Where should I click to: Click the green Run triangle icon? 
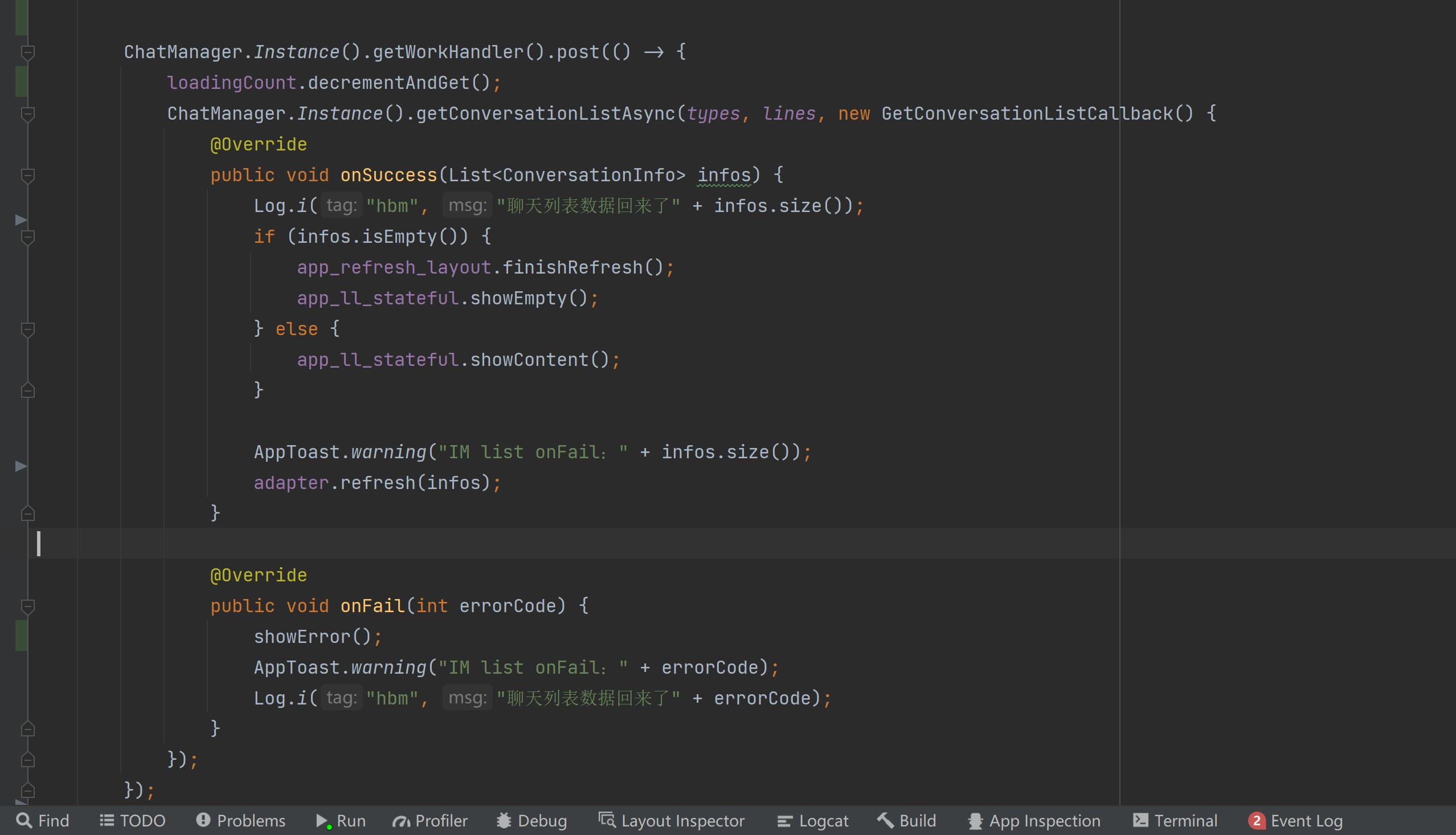322,820
